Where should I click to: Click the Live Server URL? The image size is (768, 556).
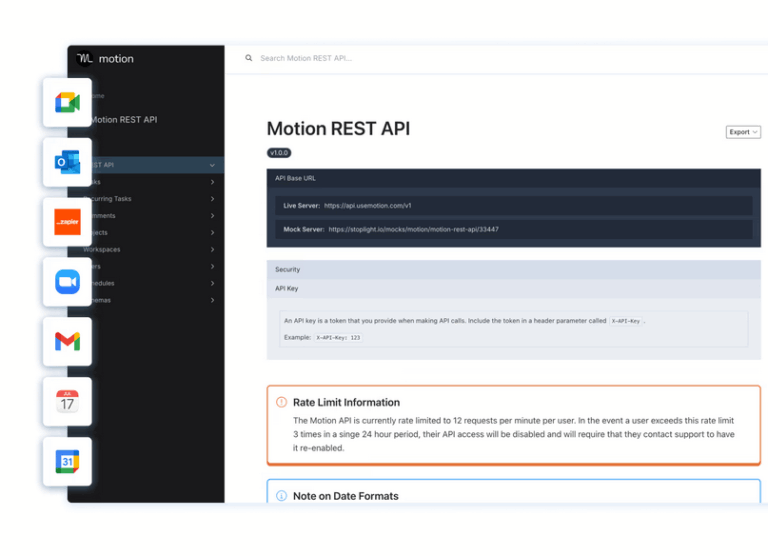point(367,205)
